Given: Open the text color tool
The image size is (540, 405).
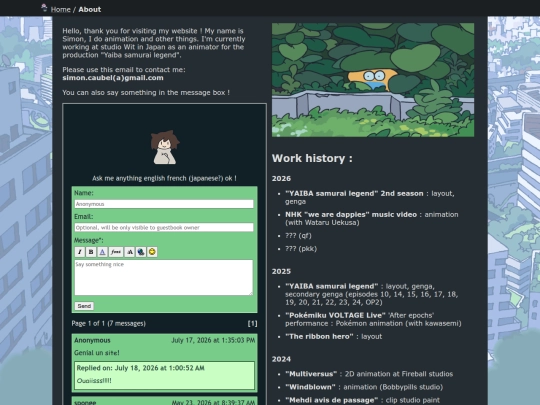Looking at the screenshot, I should tap(102, 252).
